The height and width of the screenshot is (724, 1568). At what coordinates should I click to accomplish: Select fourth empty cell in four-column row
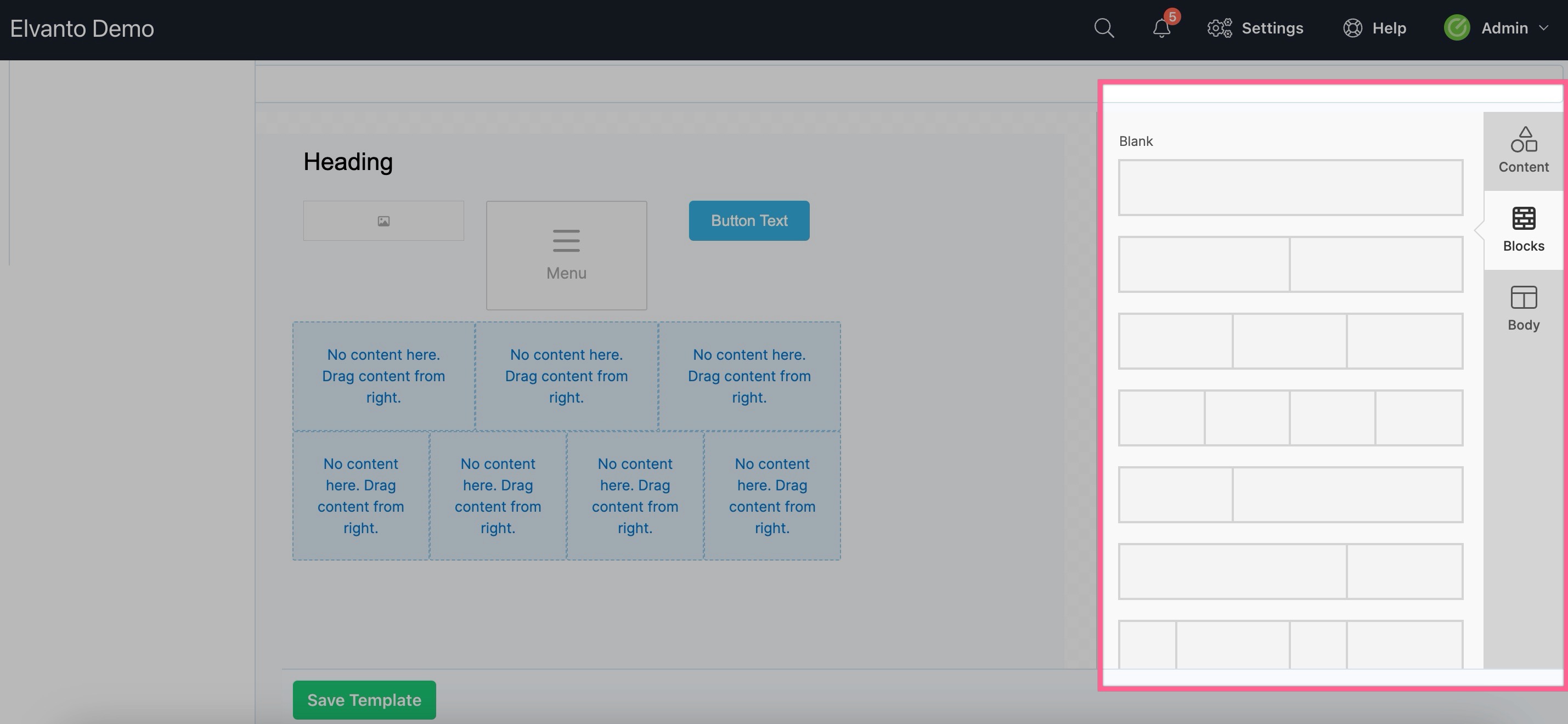click(772, 495)
